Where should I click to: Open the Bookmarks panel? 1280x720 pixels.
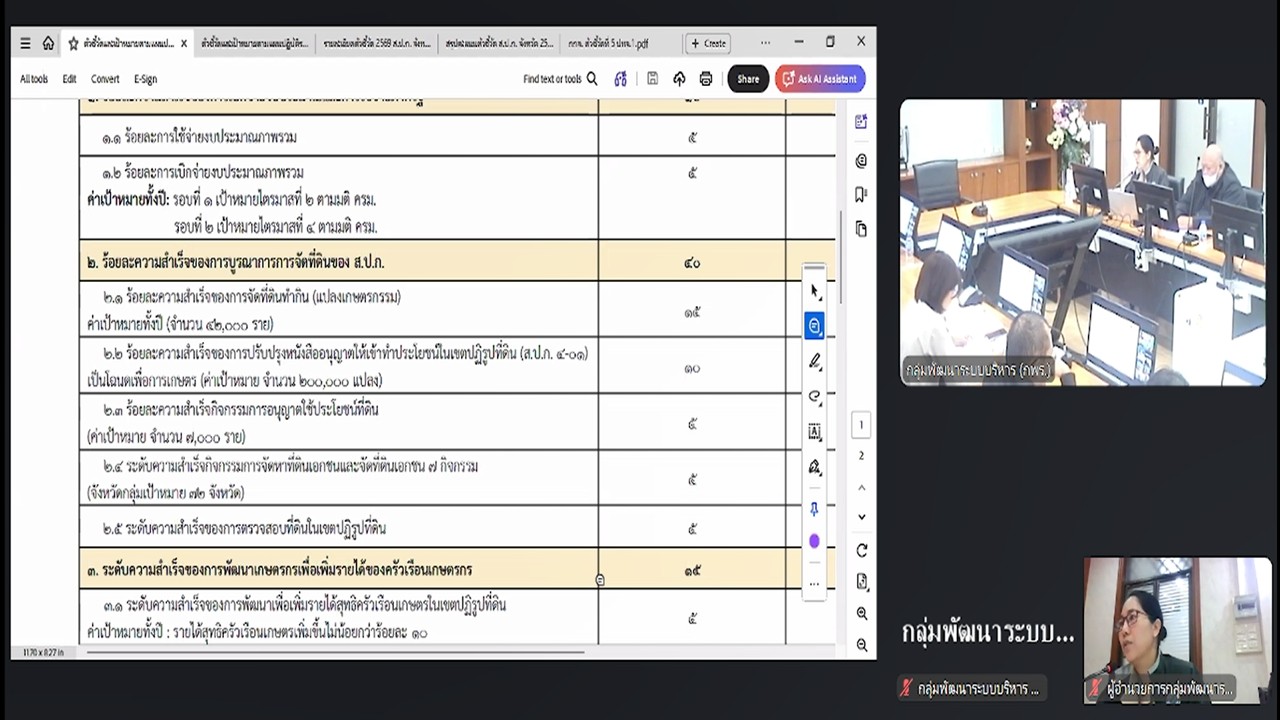861,194
